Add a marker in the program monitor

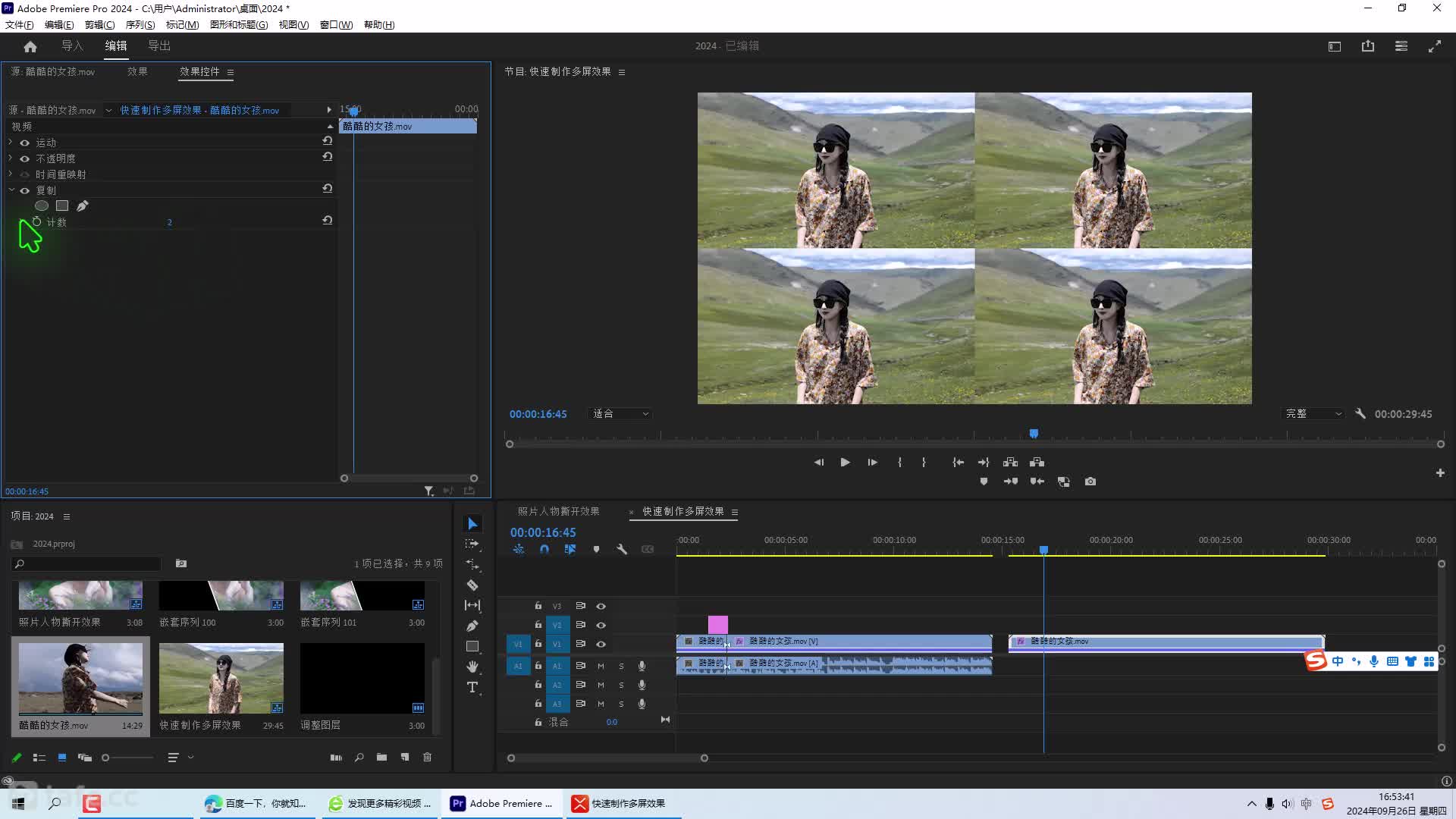[x=984, y=482]
